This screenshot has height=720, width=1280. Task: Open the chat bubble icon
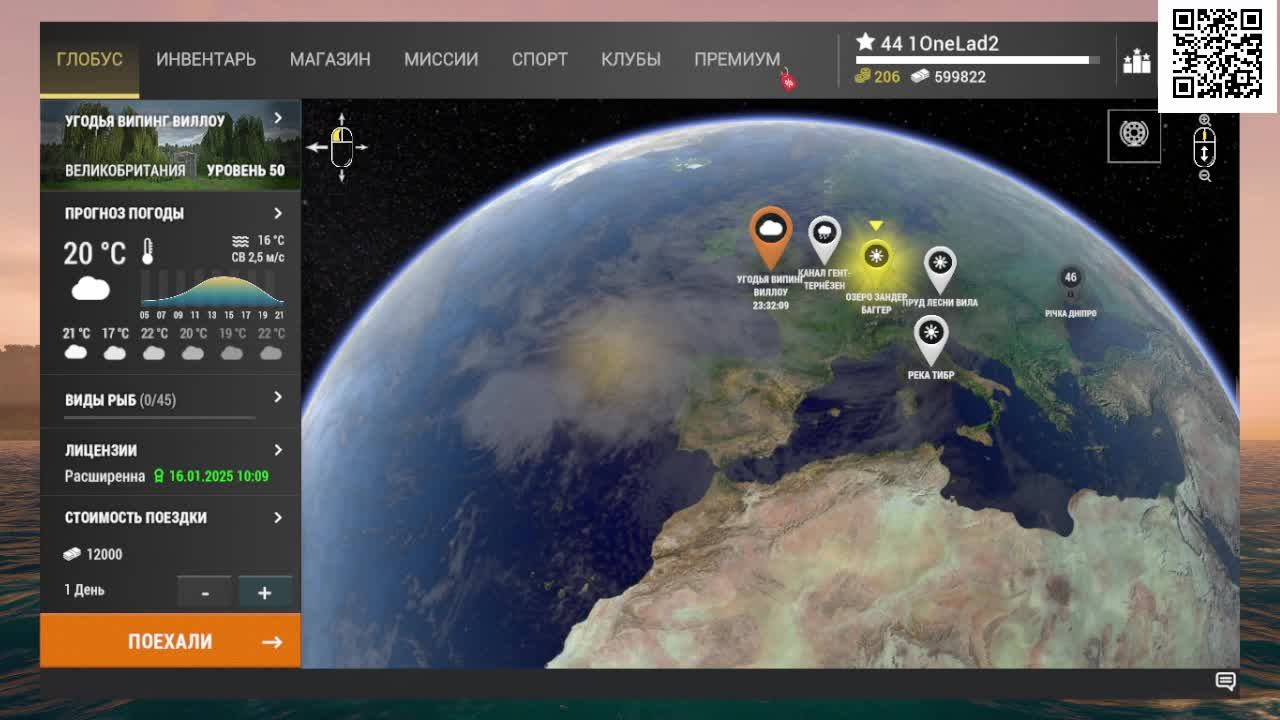coord(1225,682)
